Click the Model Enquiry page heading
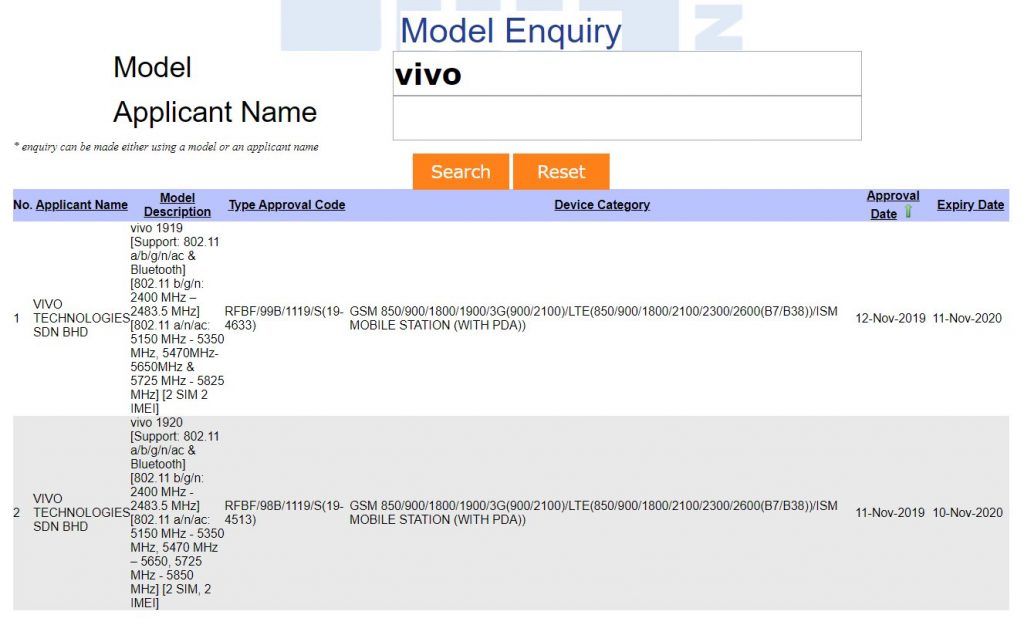Viewport: 1024px width, 625px height. coord(511,31)
